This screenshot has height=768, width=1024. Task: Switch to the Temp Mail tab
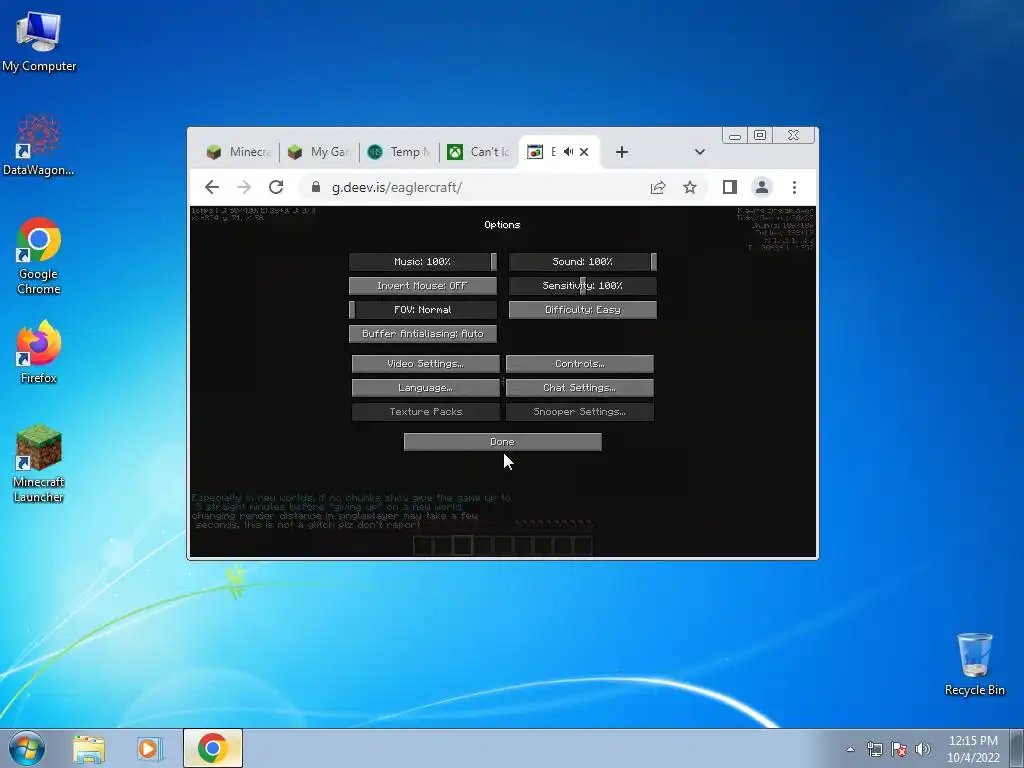coord(399,152)
